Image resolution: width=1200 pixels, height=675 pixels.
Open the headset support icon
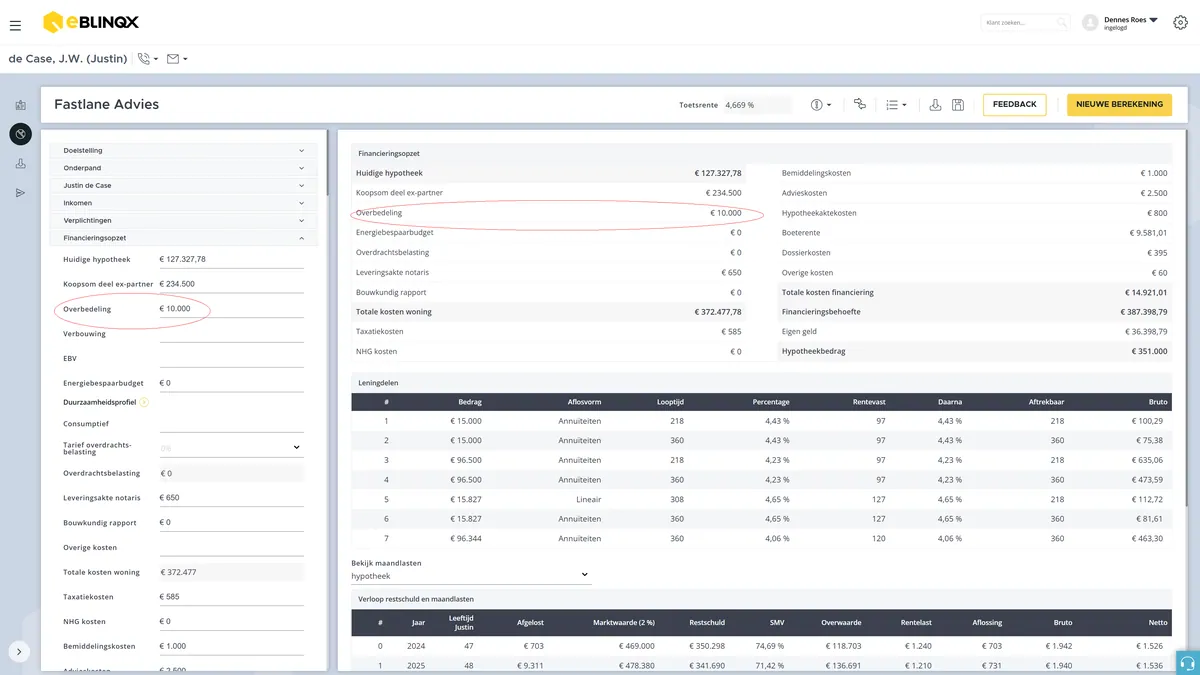click(1187, 662)
